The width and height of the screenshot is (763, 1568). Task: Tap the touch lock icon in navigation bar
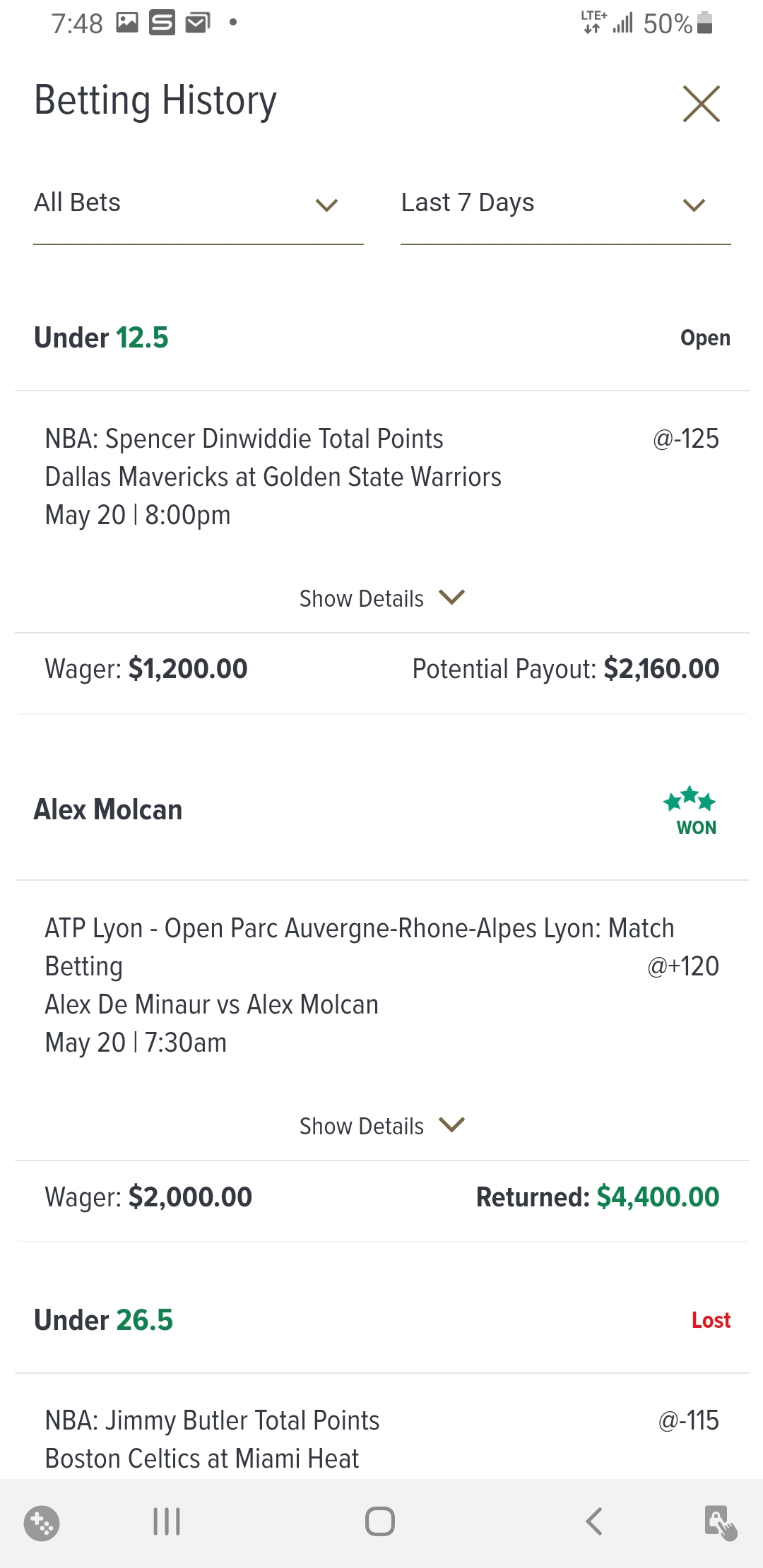point(721,1522)
